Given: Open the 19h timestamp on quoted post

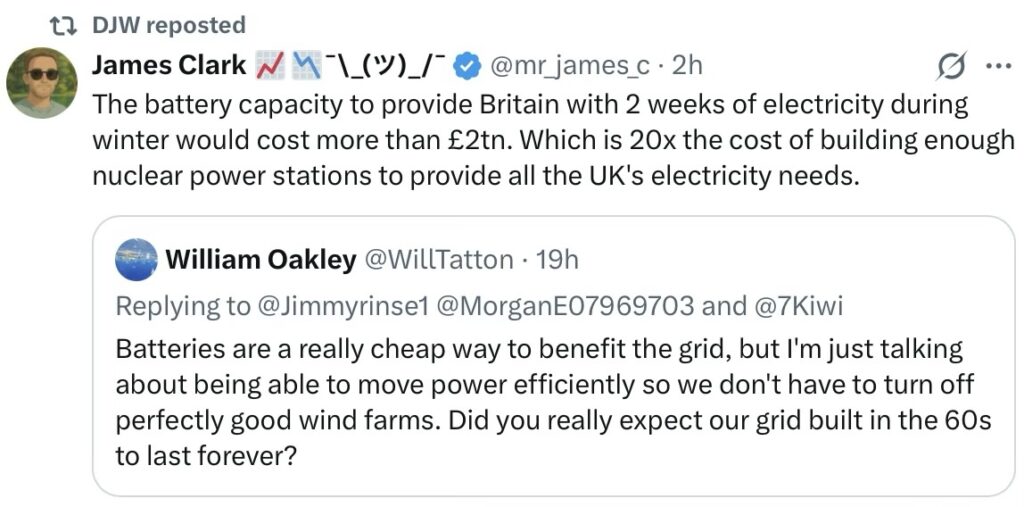Looking at the screenshot, I should click(x=557, y=260).
